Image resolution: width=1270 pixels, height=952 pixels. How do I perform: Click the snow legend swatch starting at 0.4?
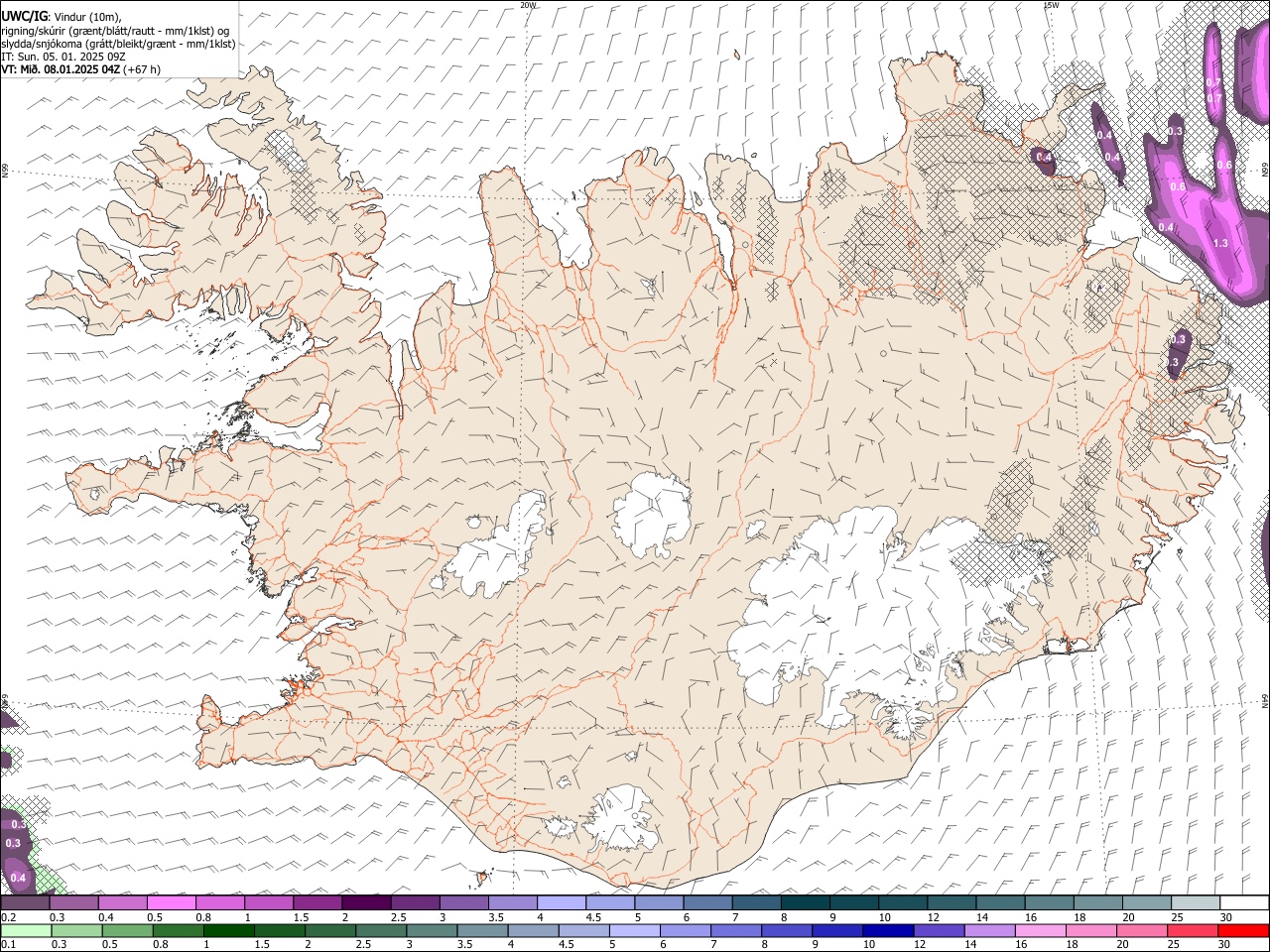coord(123,902)
